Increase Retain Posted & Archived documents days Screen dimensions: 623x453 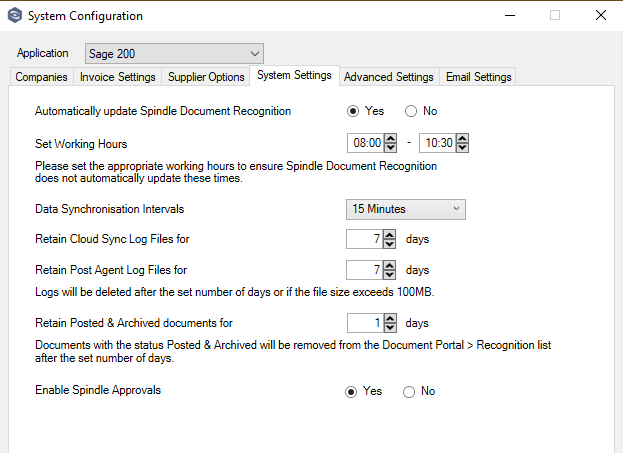pyautogui.click(x=391, y=319)
